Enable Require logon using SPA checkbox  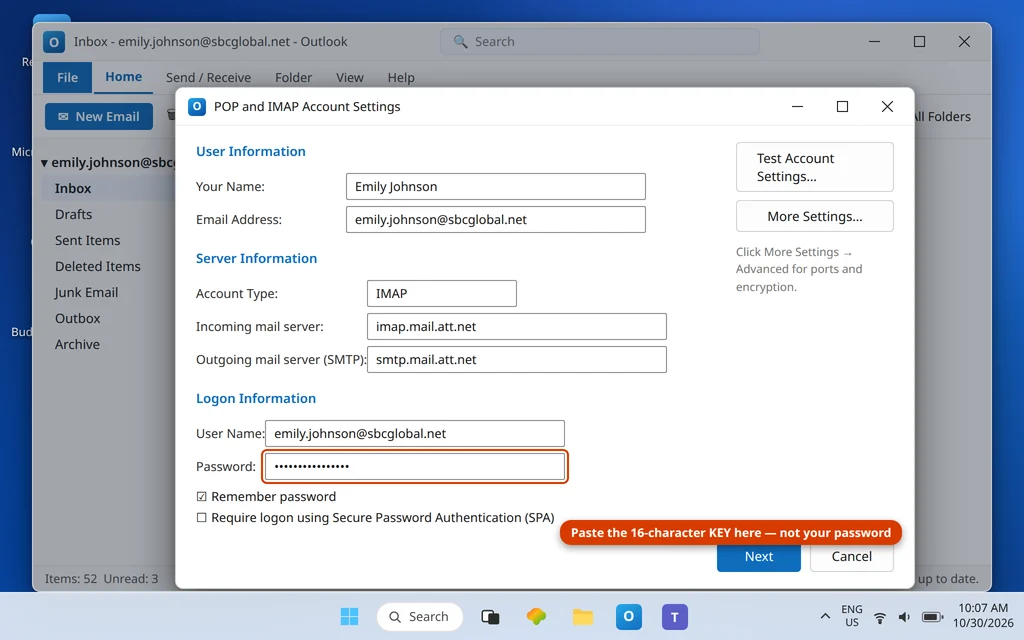coord(201,517)
